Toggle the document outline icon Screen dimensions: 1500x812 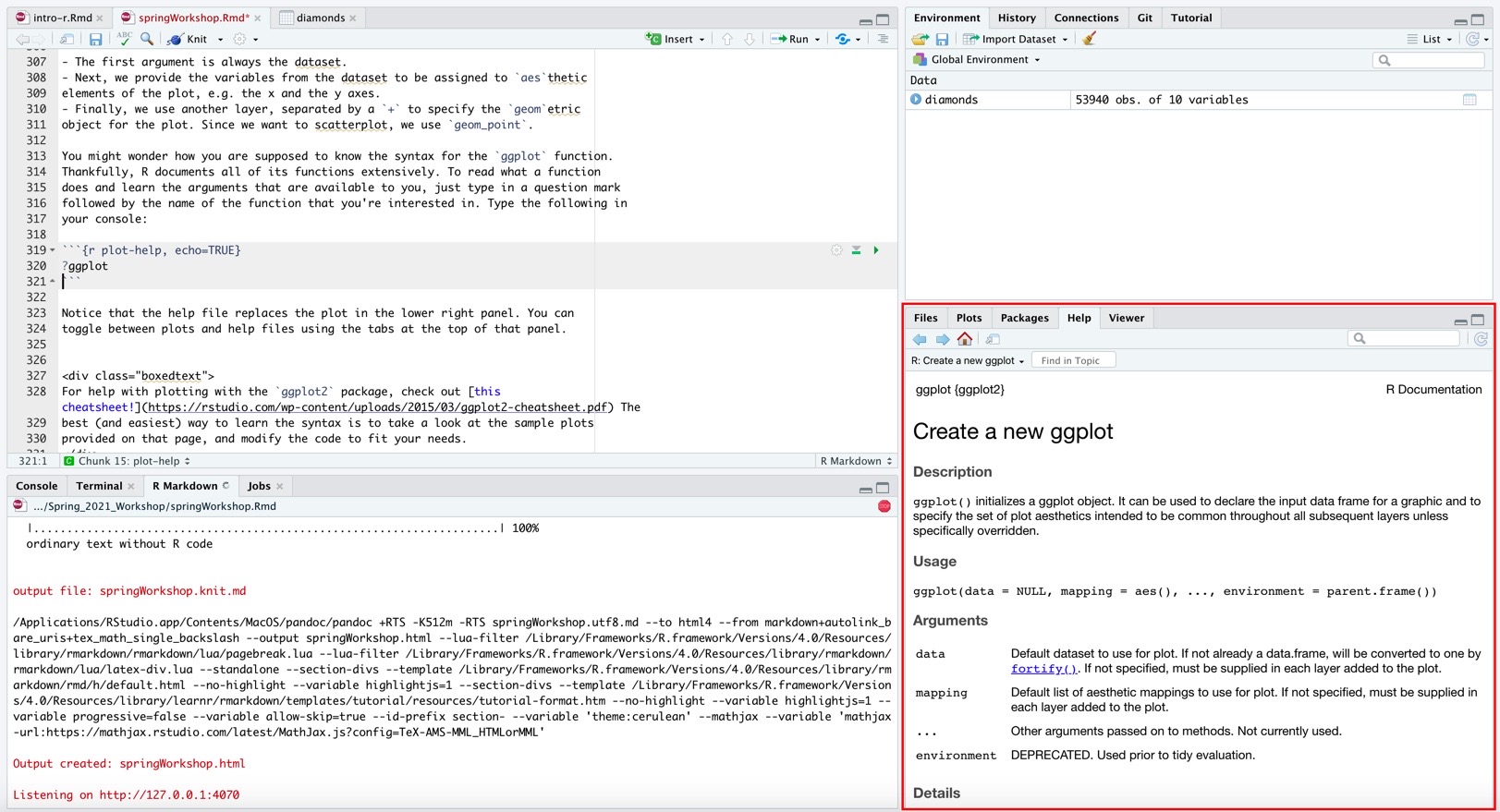point(883,39)
